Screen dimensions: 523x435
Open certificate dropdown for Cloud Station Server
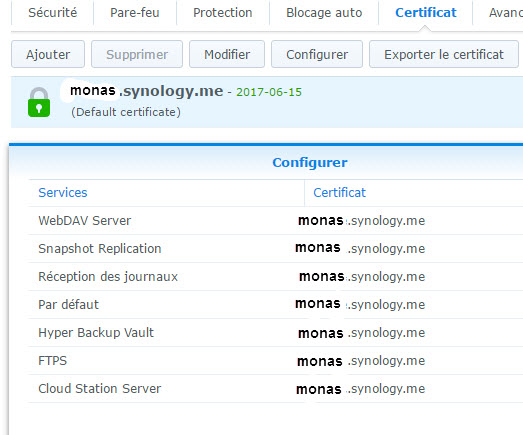pyautogui.click(x=361, y=389)
